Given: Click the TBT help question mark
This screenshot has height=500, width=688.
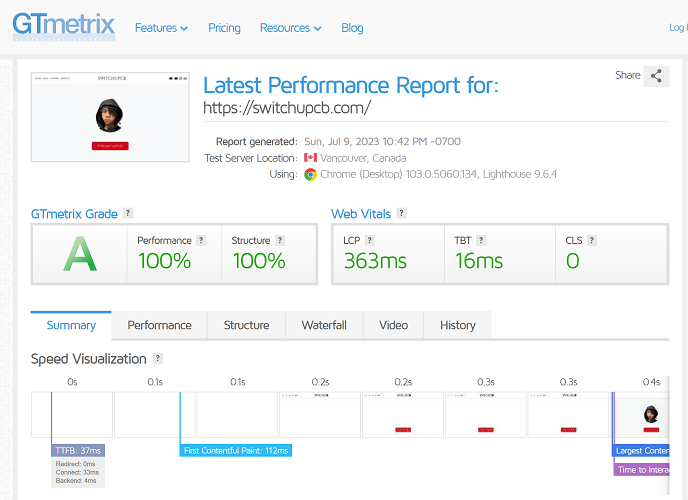Looking at the screenshot, I should click(481, 240).
